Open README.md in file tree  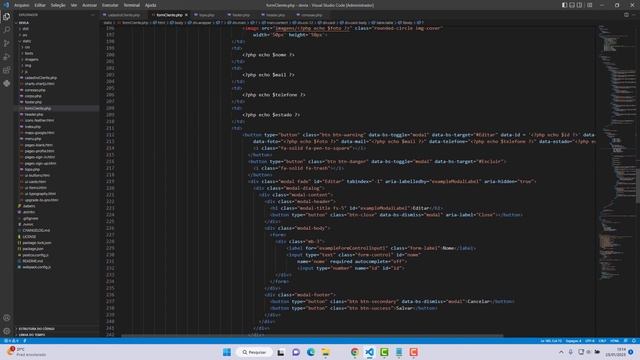tap(33, 261)
